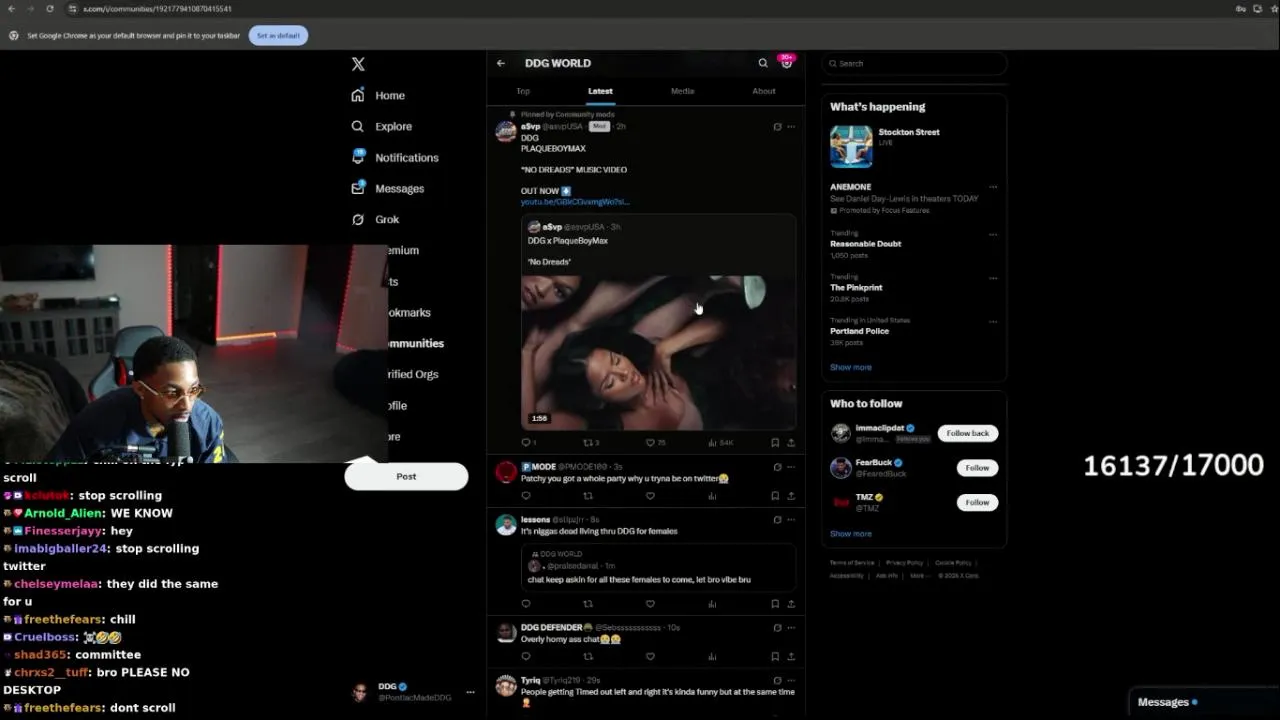Switch to the Media tab

pyautogui.click(x=682, y=91)
